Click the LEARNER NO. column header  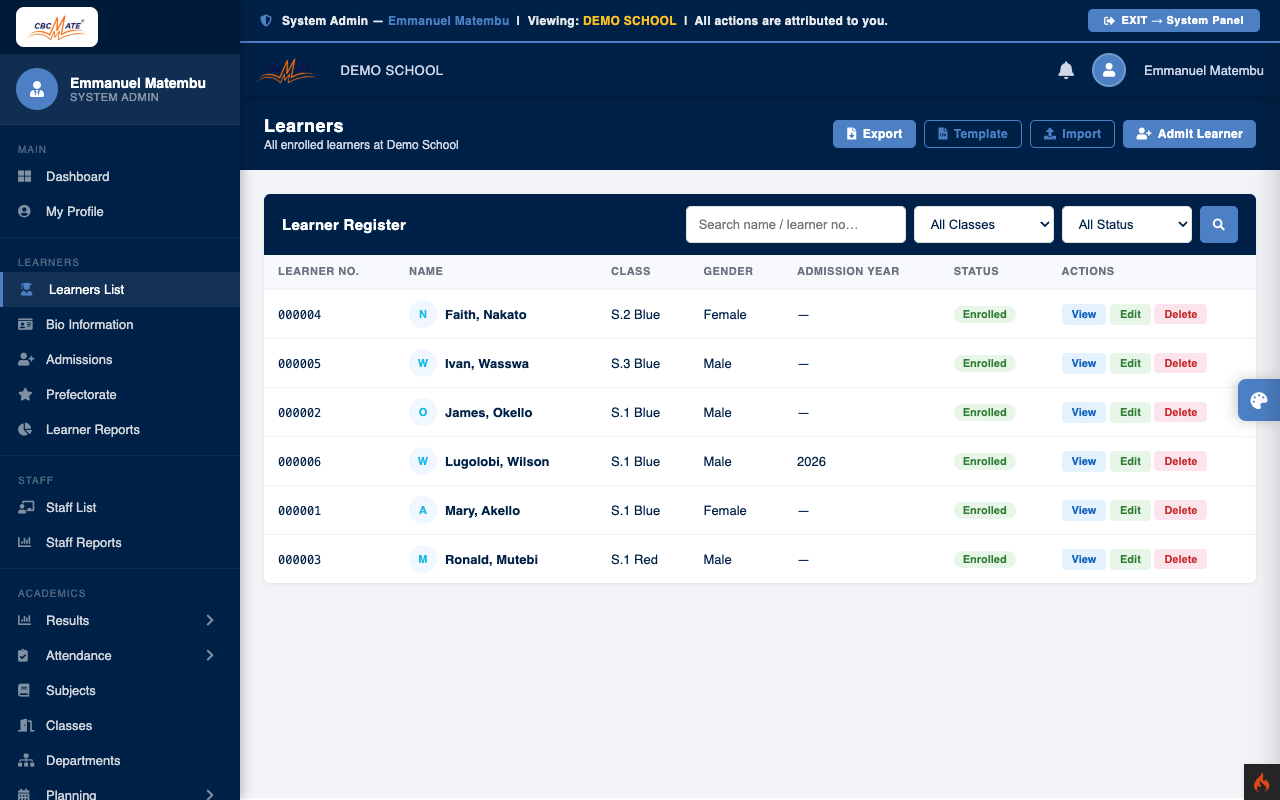[x=318, y=271]
